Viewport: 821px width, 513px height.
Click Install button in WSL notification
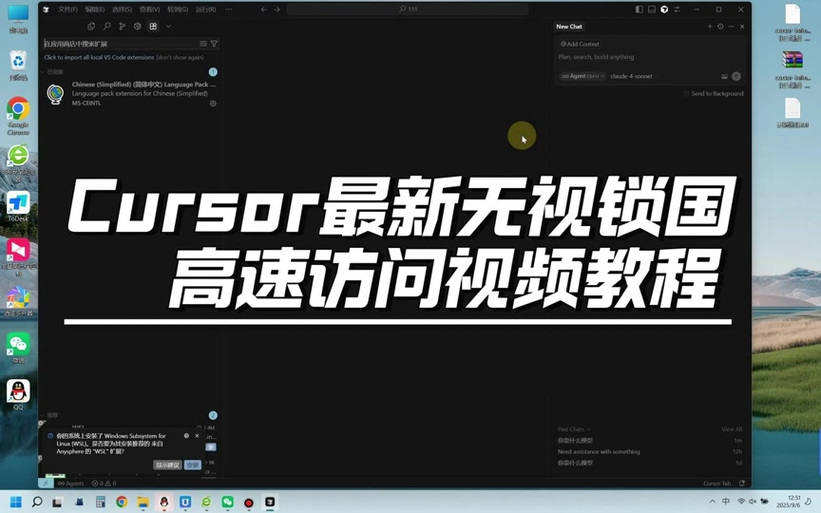(193, 465)
